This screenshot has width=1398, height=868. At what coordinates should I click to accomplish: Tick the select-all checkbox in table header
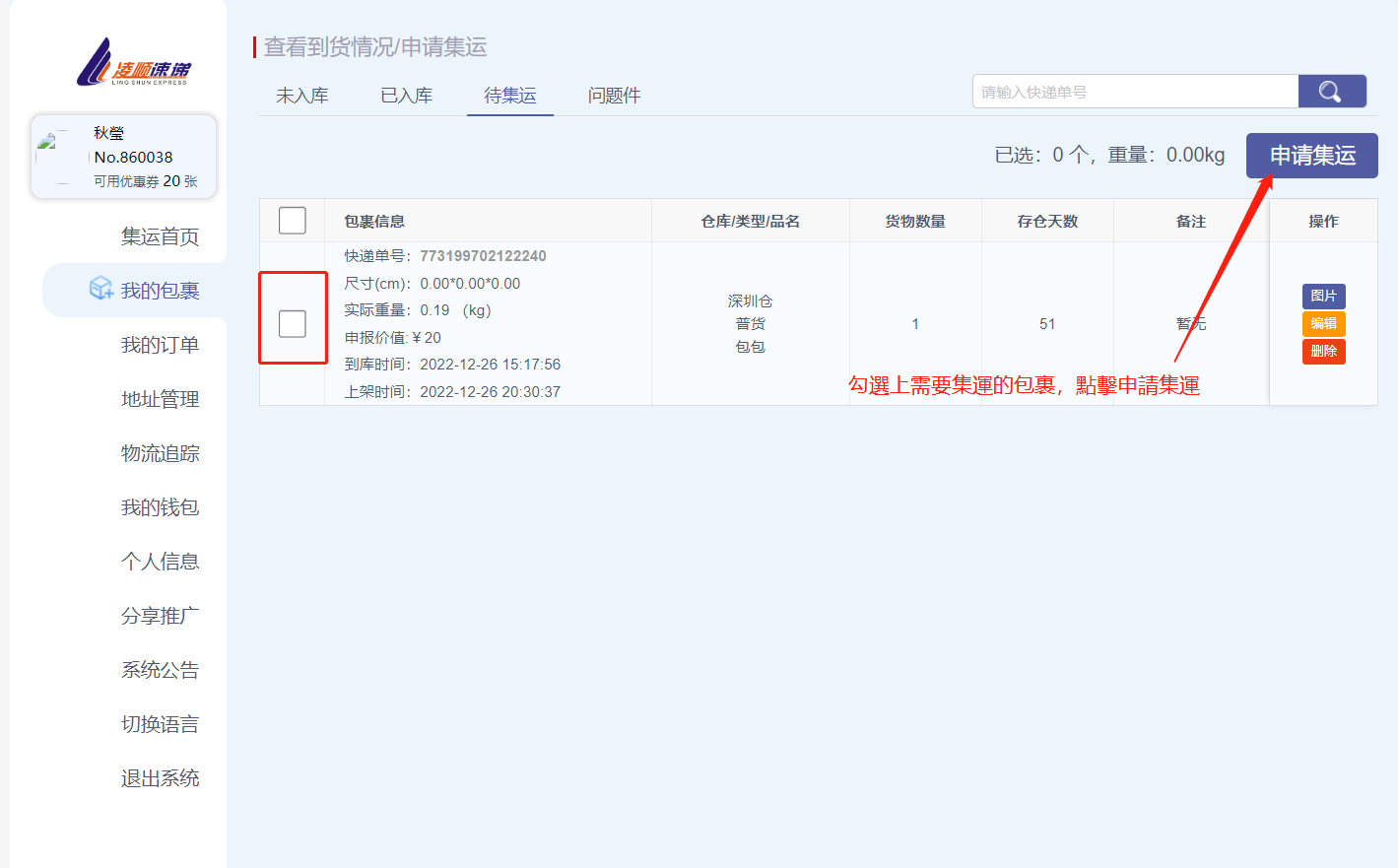[x=293, y=220]
